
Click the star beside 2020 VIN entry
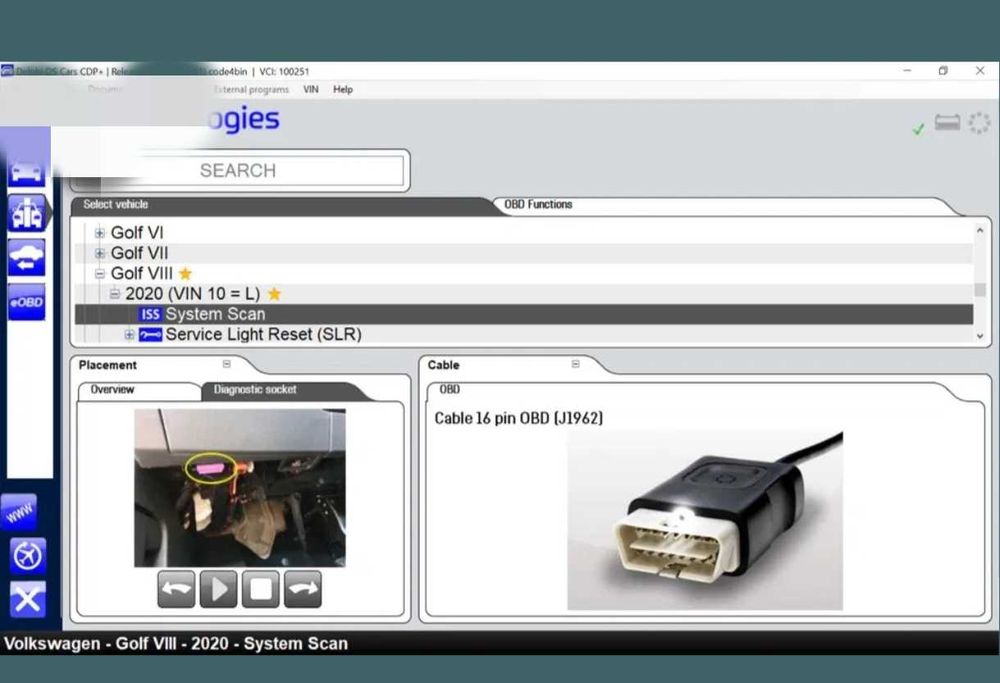(274, 294)
